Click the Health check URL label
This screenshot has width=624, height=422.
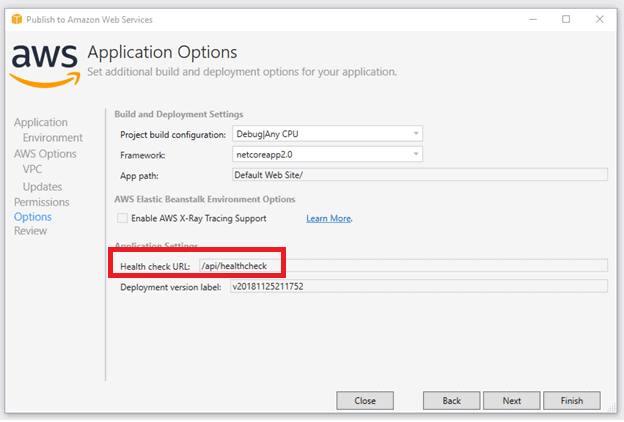[155, 266]
